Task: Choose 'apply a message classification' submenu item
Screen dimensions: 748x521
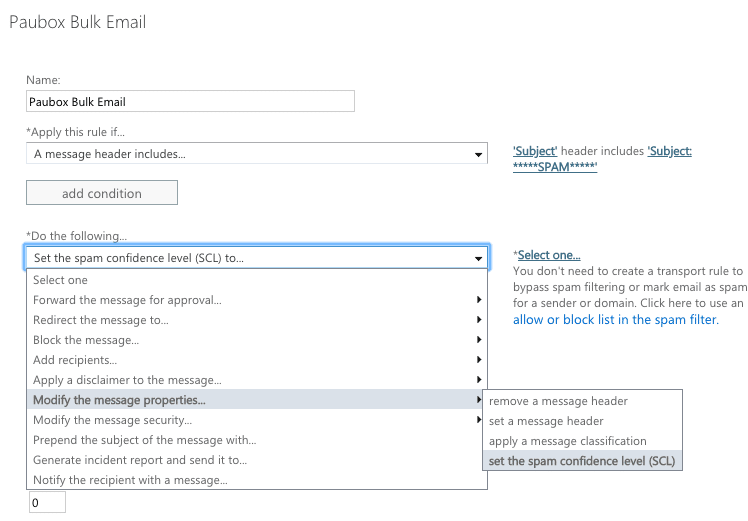Action: [567, 441]
